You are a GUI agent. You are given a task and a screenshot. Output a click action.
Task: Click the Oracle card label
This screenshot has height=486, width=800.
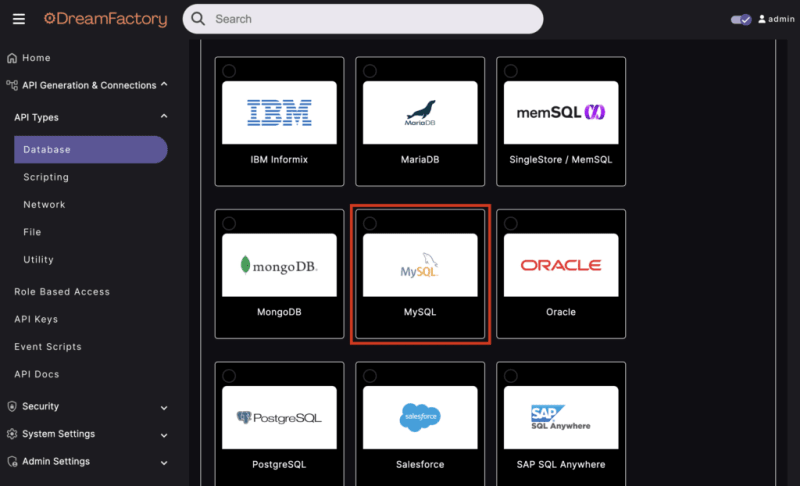click(x=561, y=312)
